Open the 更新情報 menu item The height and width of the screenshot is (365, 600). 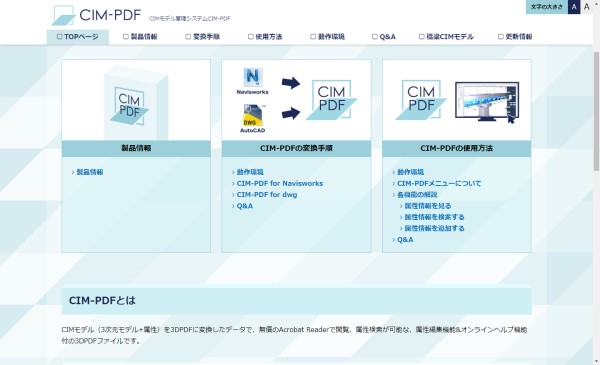coord(515,37)
